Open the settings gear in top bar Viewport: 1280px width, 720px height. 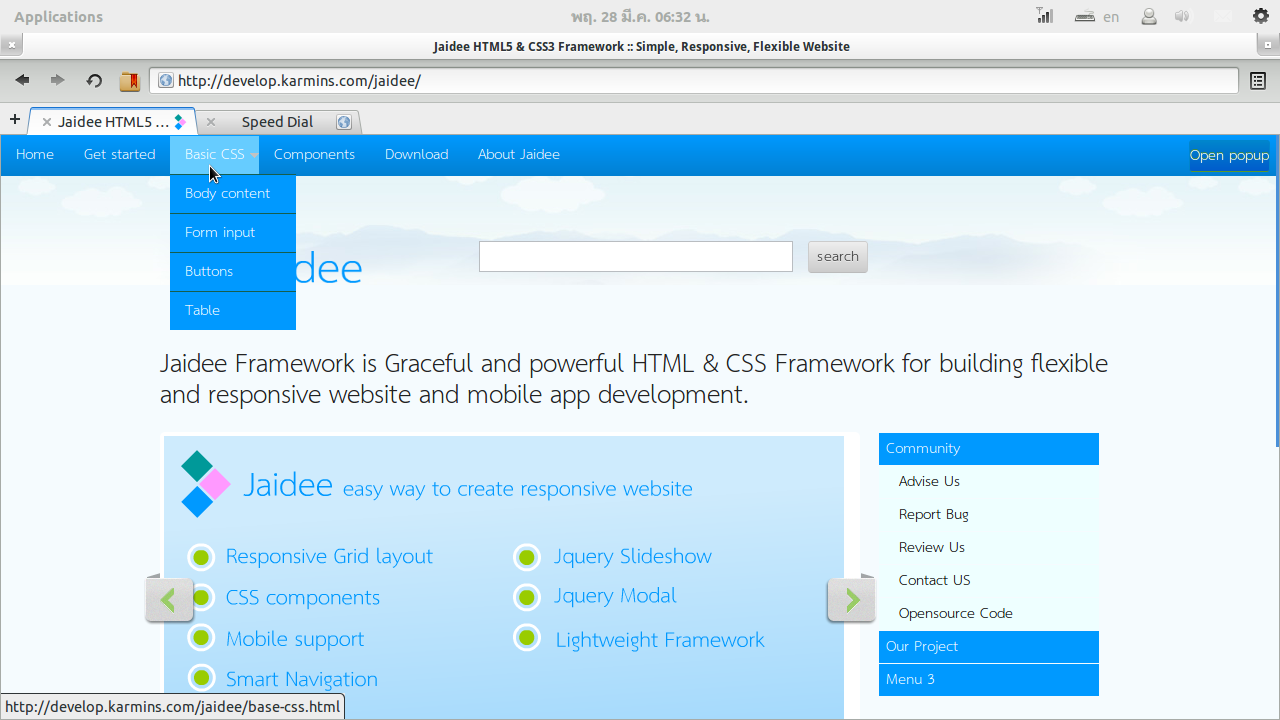(1259, 16)
